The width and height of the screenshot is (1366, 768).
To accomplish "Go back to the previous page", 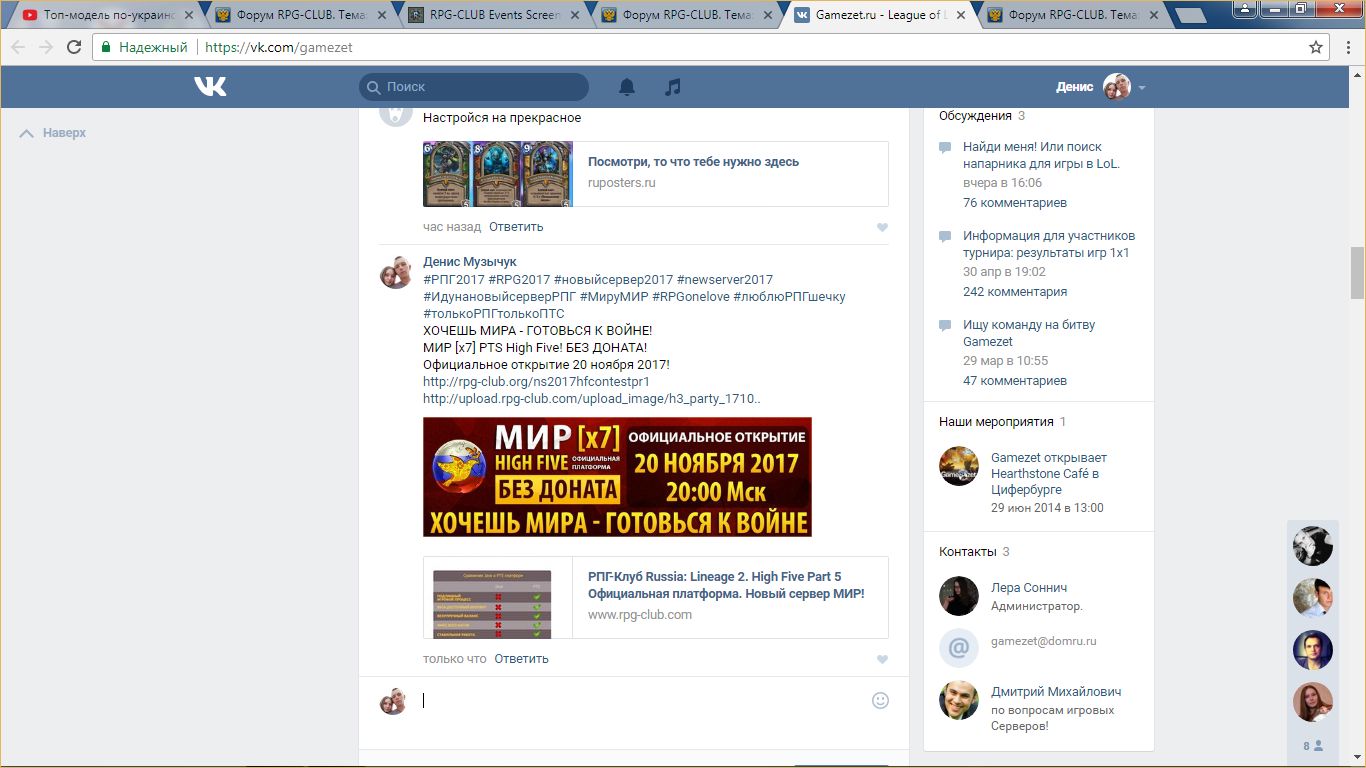I will tap(18, 47).
